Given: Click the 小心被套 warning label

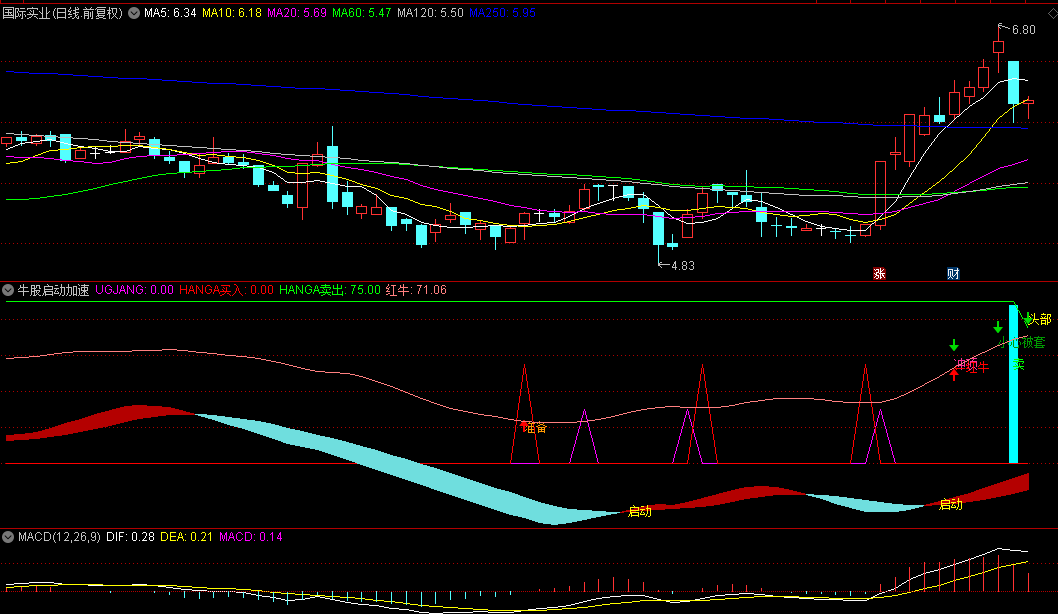Looking at the screenshot, I should pos(1022,343).
